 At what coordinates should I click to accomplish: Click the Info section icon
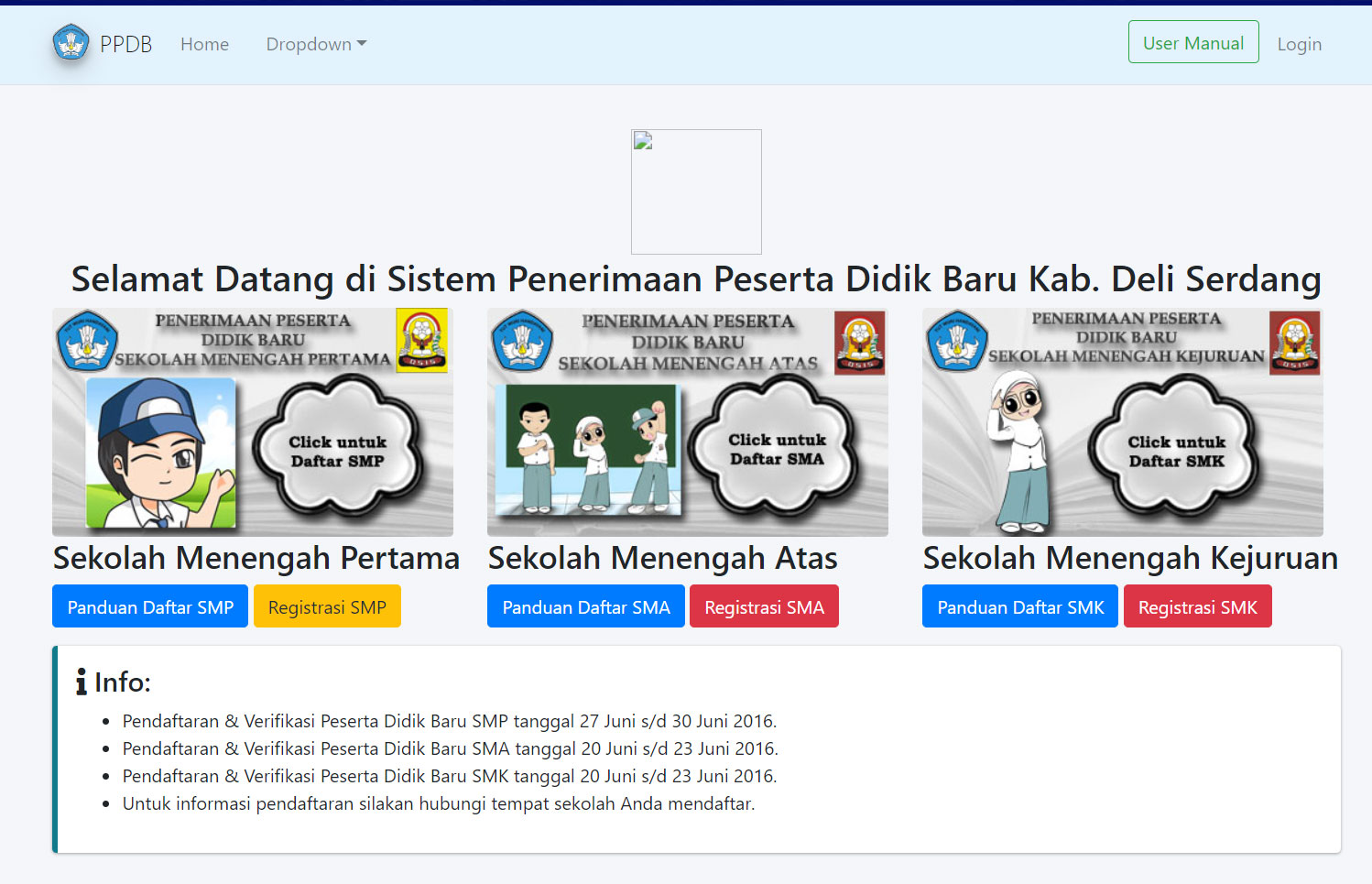pyautogui.click(x=82, y=682)
